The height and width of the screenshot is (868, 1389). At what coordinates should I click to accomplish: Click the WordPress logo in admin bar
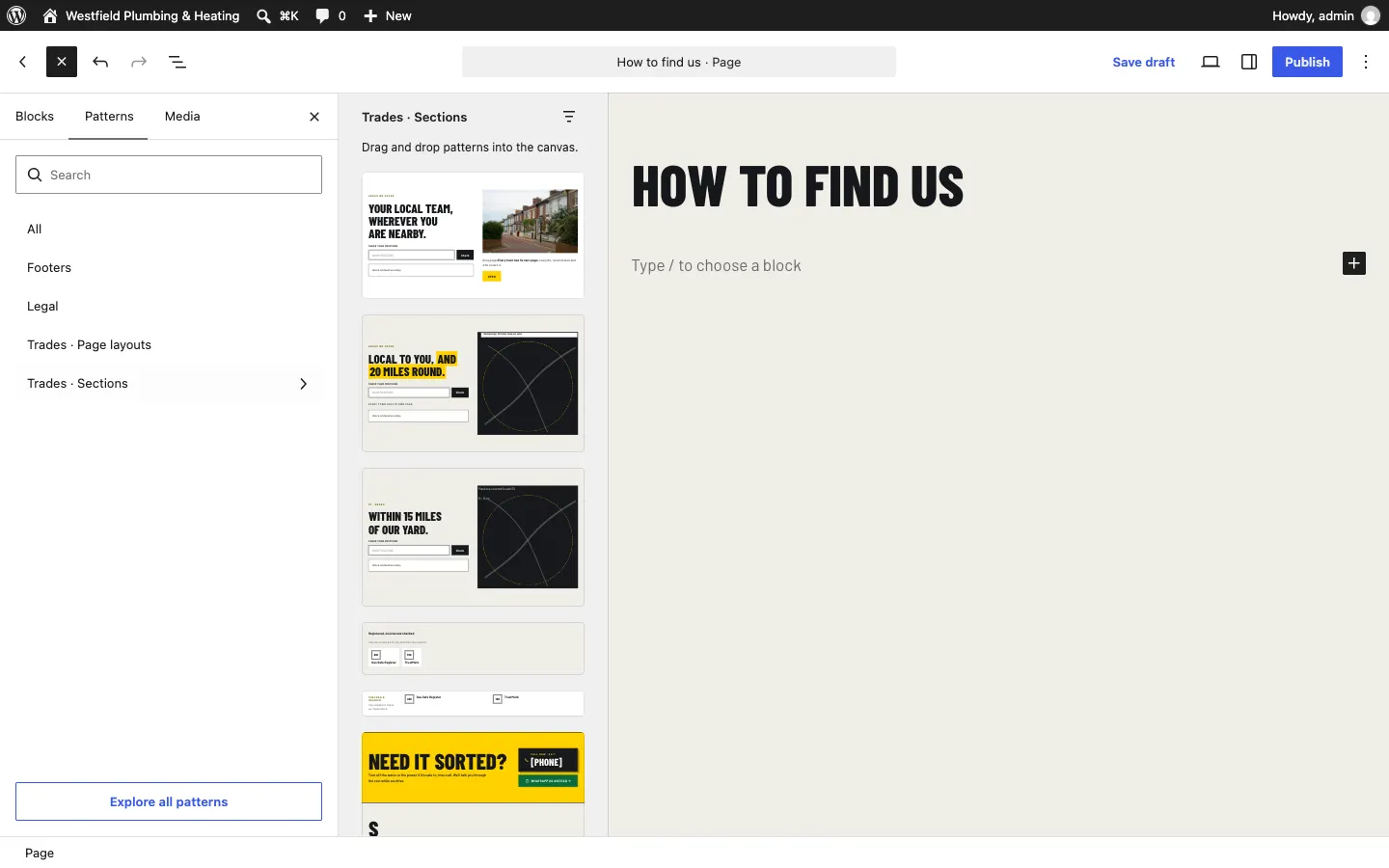[16, 15]
